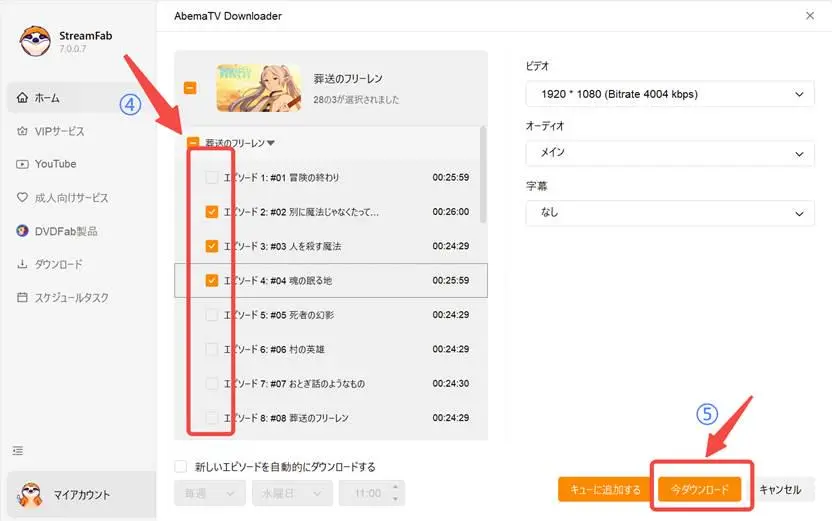Uncheck episode 2 #02 checkbox
Image resolution: width=832 pixels, height=521 pixels.
pyautogui.click(x=212, y=212)
